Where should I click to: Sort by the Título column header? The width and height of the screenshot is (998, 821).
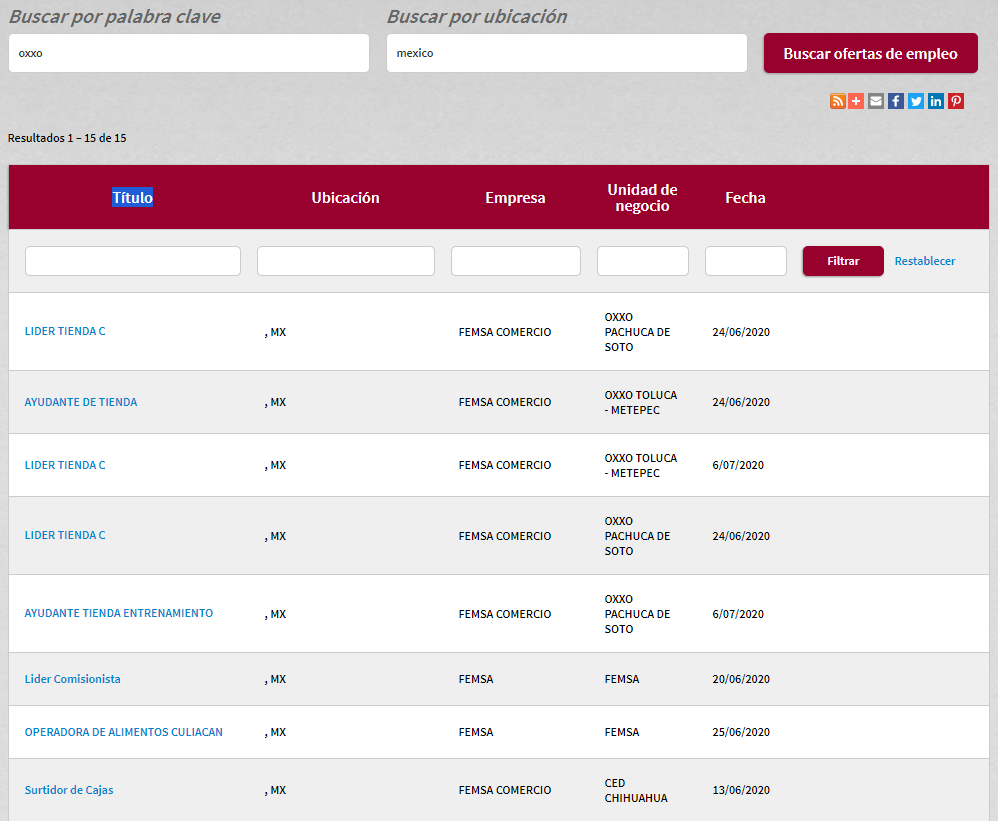coord(132,198)
